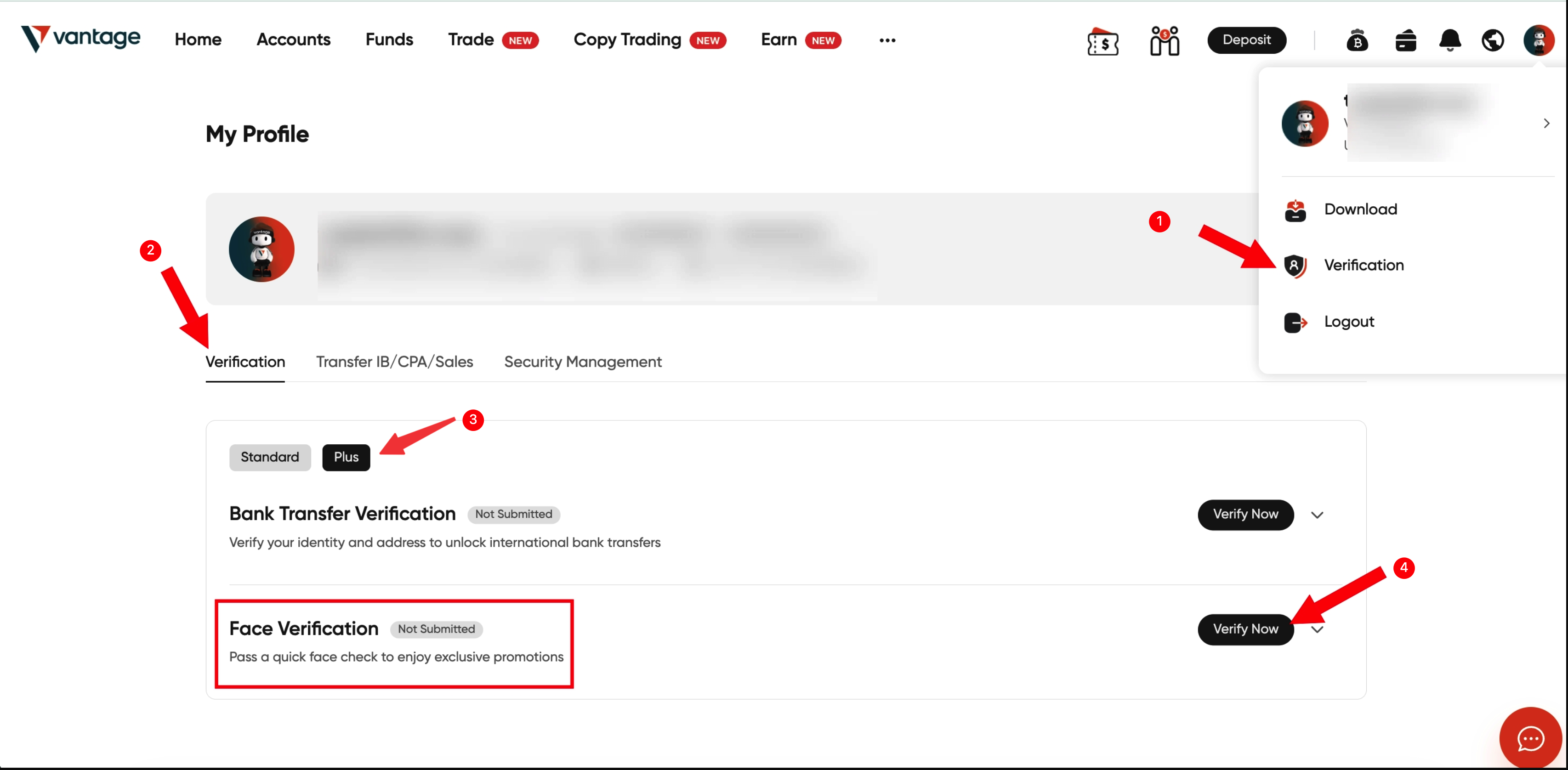Select Logout in user menu

(x=1349, y=322)
